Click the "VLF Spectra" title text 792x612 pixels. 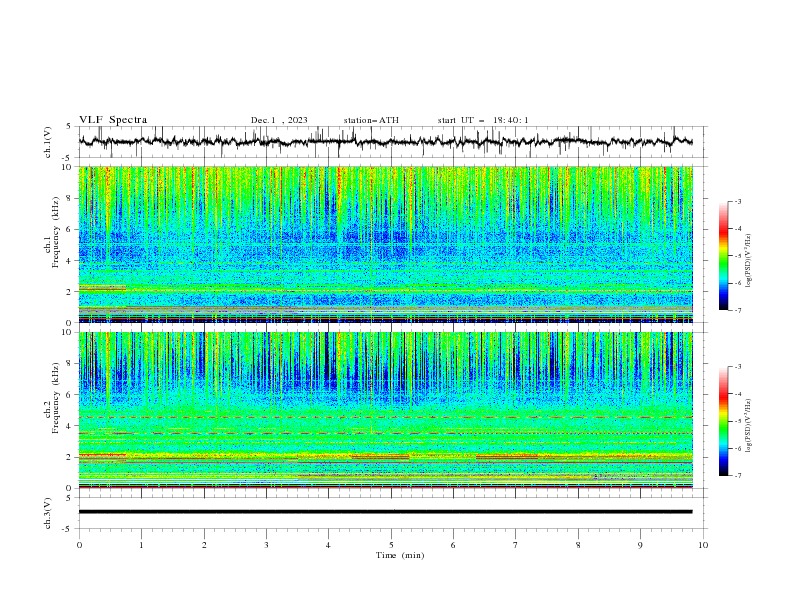tap(113, 120)
